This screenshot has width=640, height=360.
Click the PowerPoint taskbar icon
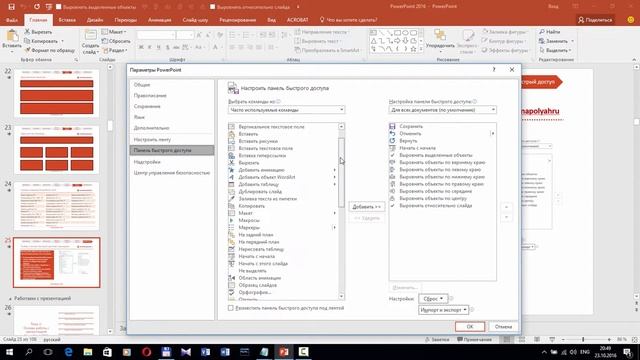[x=284, y=352]
